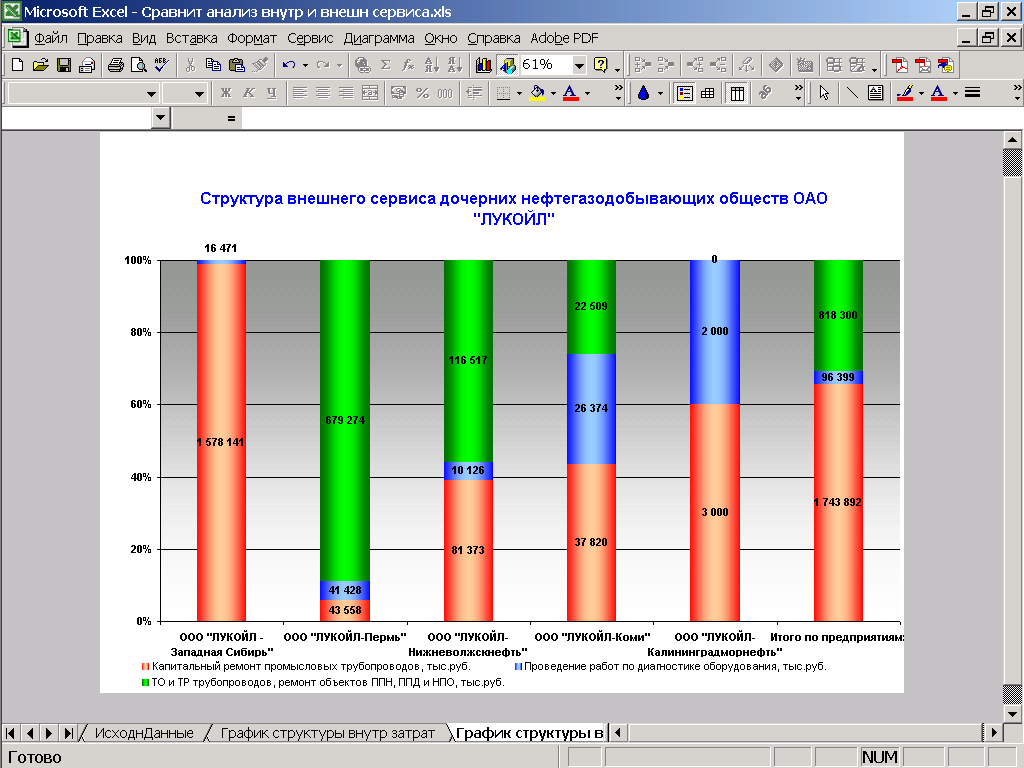Pick the Line drawing tool

[852, 93]
